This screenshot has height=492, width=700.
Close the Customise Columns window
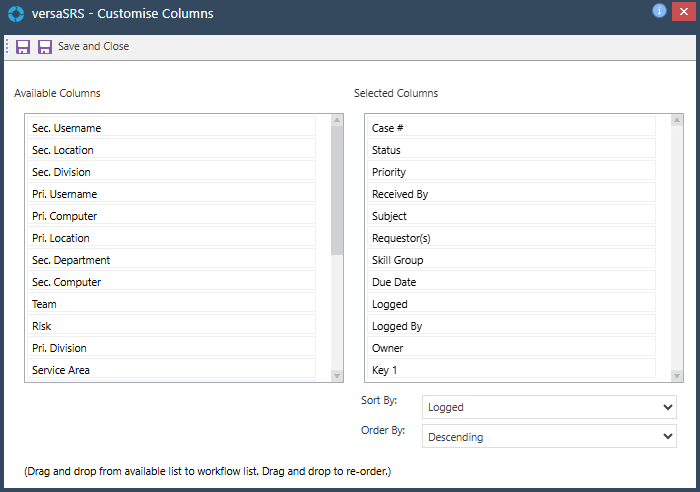pyautogui.click(x=683, y=12)
